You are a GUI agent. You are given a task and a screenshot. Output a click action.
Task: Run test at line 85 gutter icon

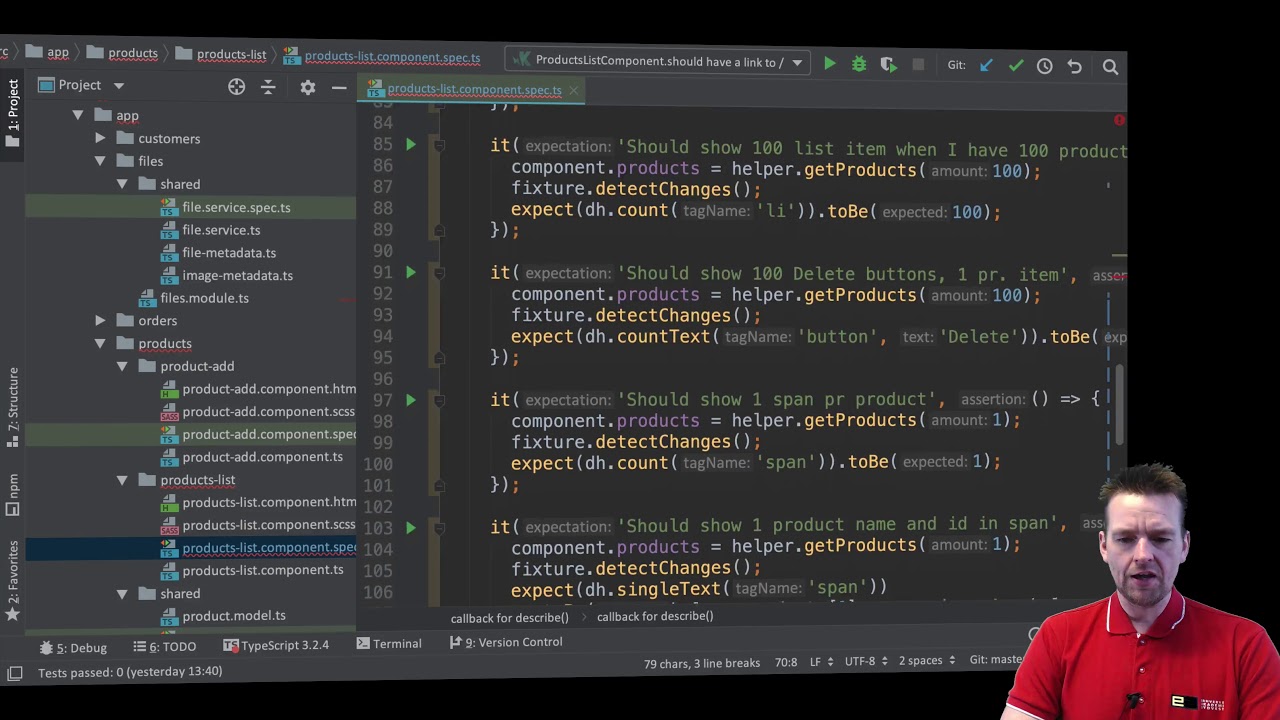coord(410,145)
